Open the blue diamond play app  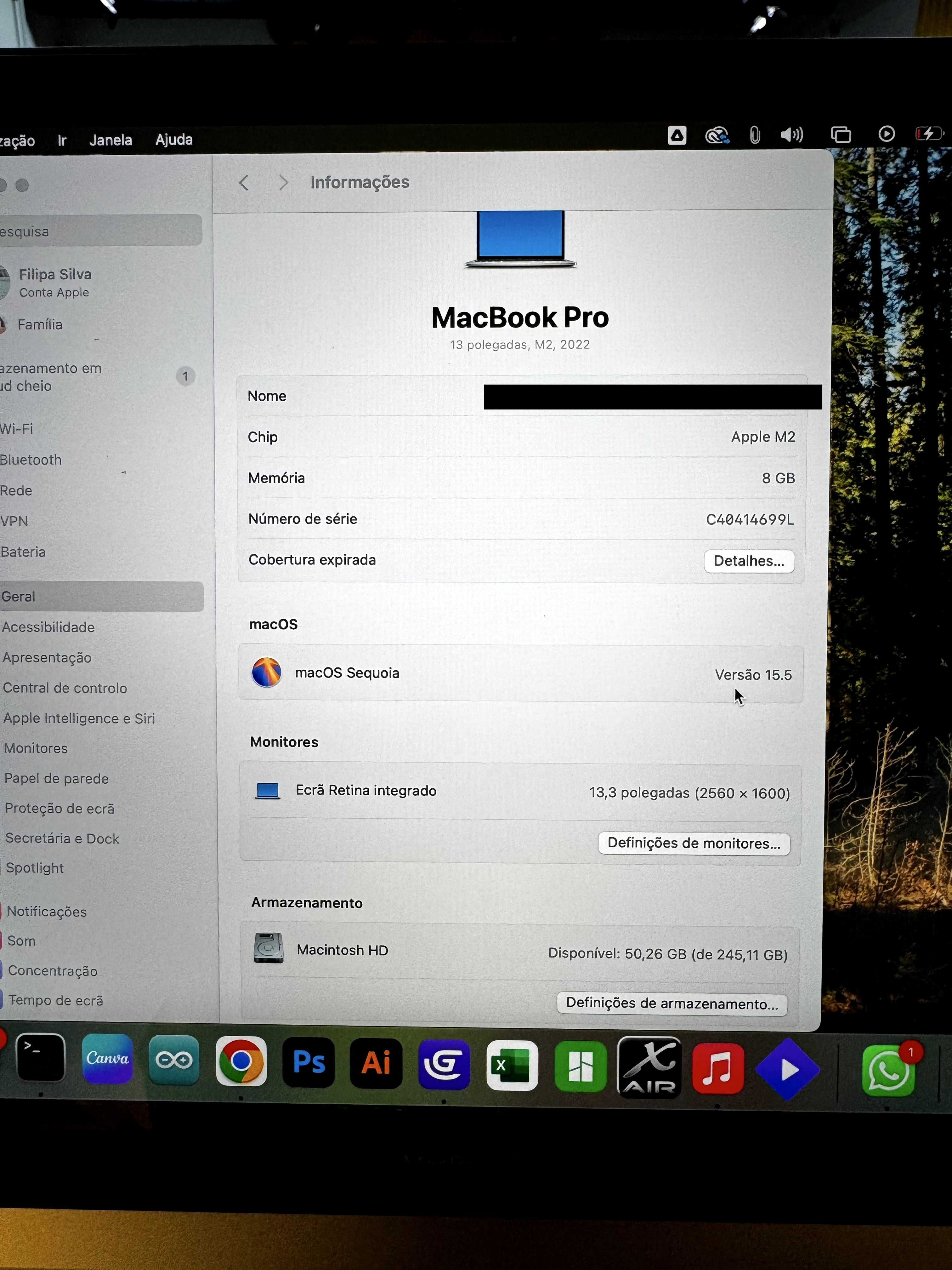pos(787,1069)
